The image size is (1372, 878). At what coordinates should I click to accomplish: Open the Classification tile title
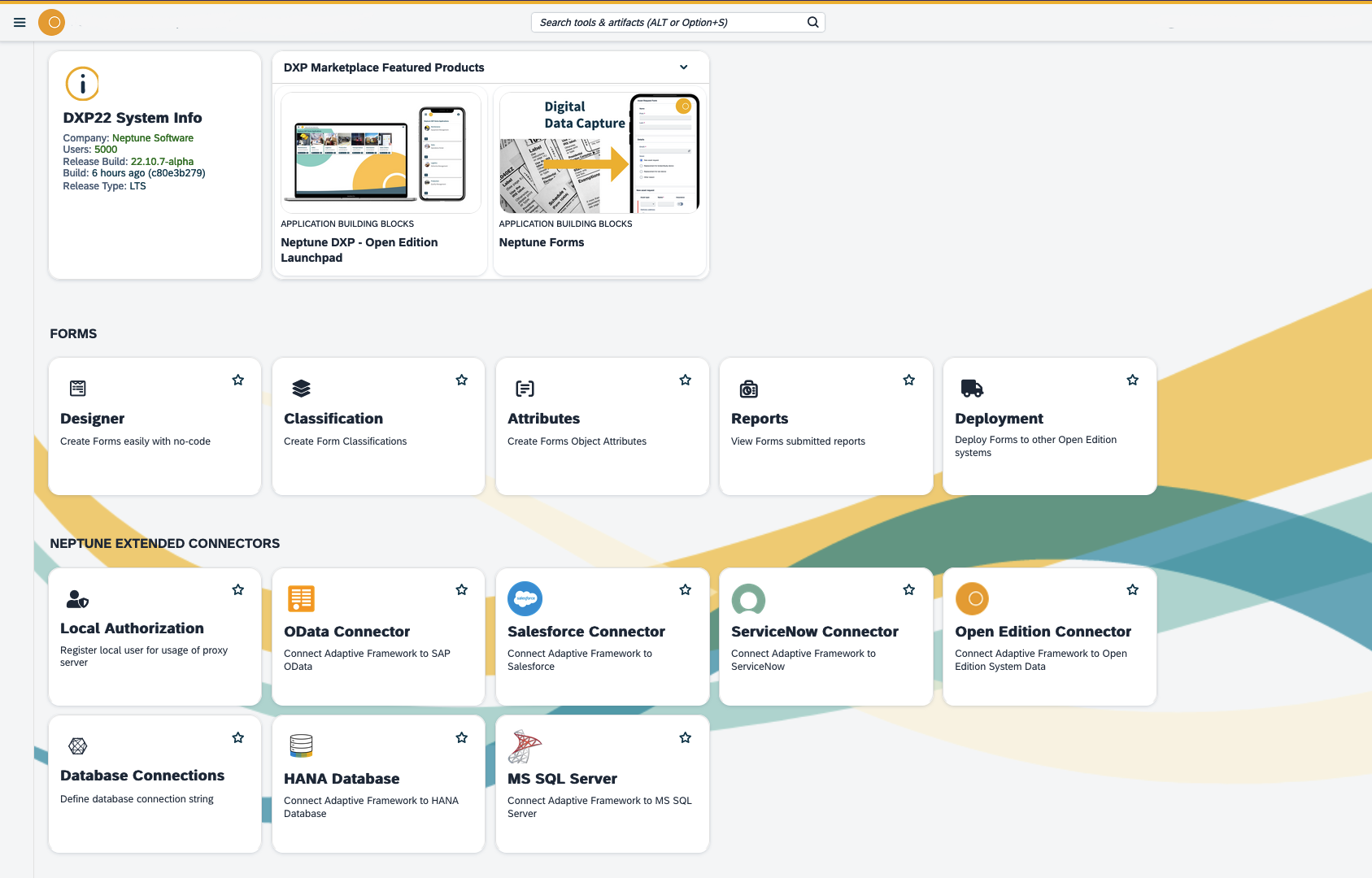[333, 419]
